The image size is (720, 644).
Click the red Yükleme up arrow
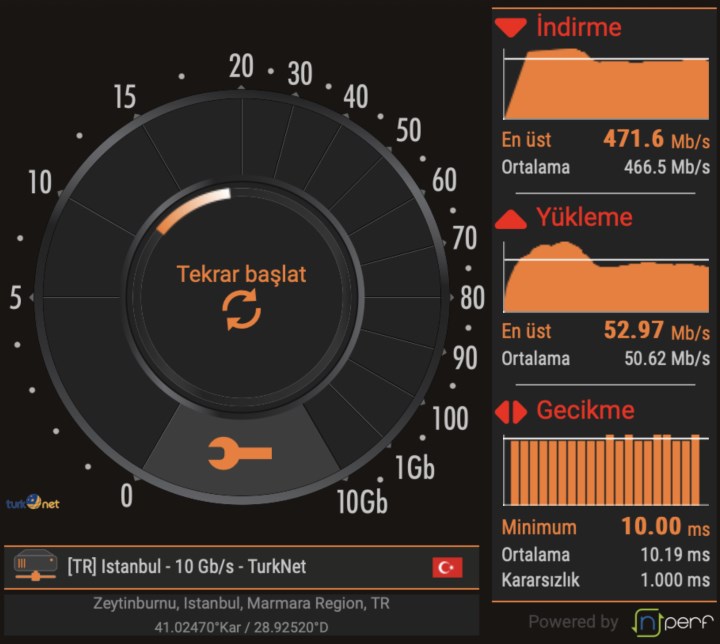(x=511, y=219)
